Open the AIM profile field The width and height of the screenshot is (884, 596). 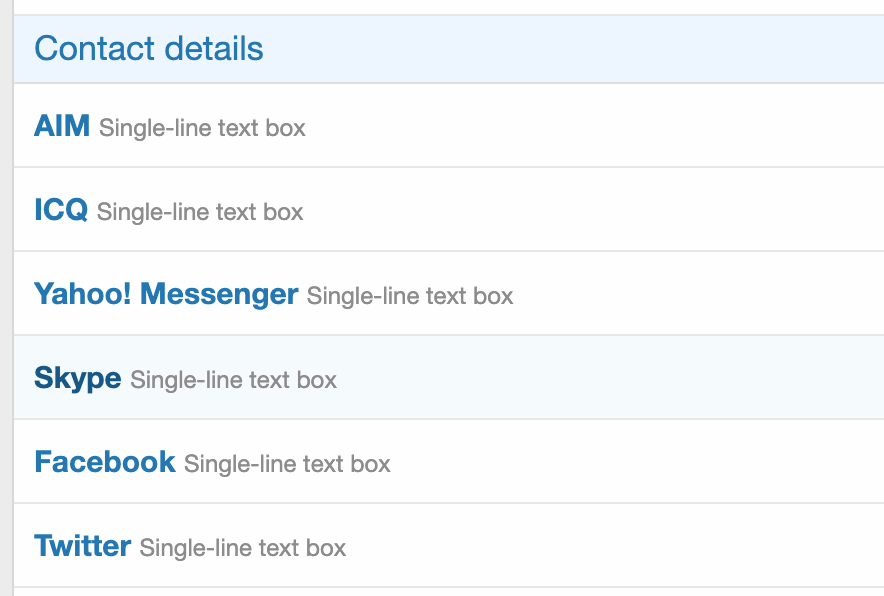[62, 126]
